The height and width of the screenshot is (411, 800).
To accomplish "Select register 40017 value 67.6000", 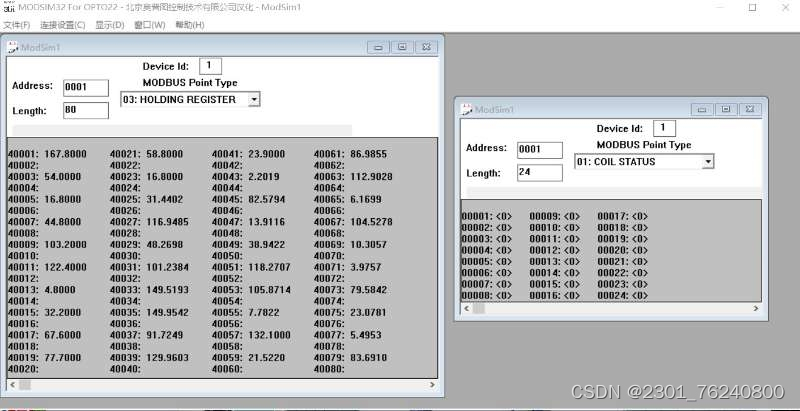I will [62, 335].
